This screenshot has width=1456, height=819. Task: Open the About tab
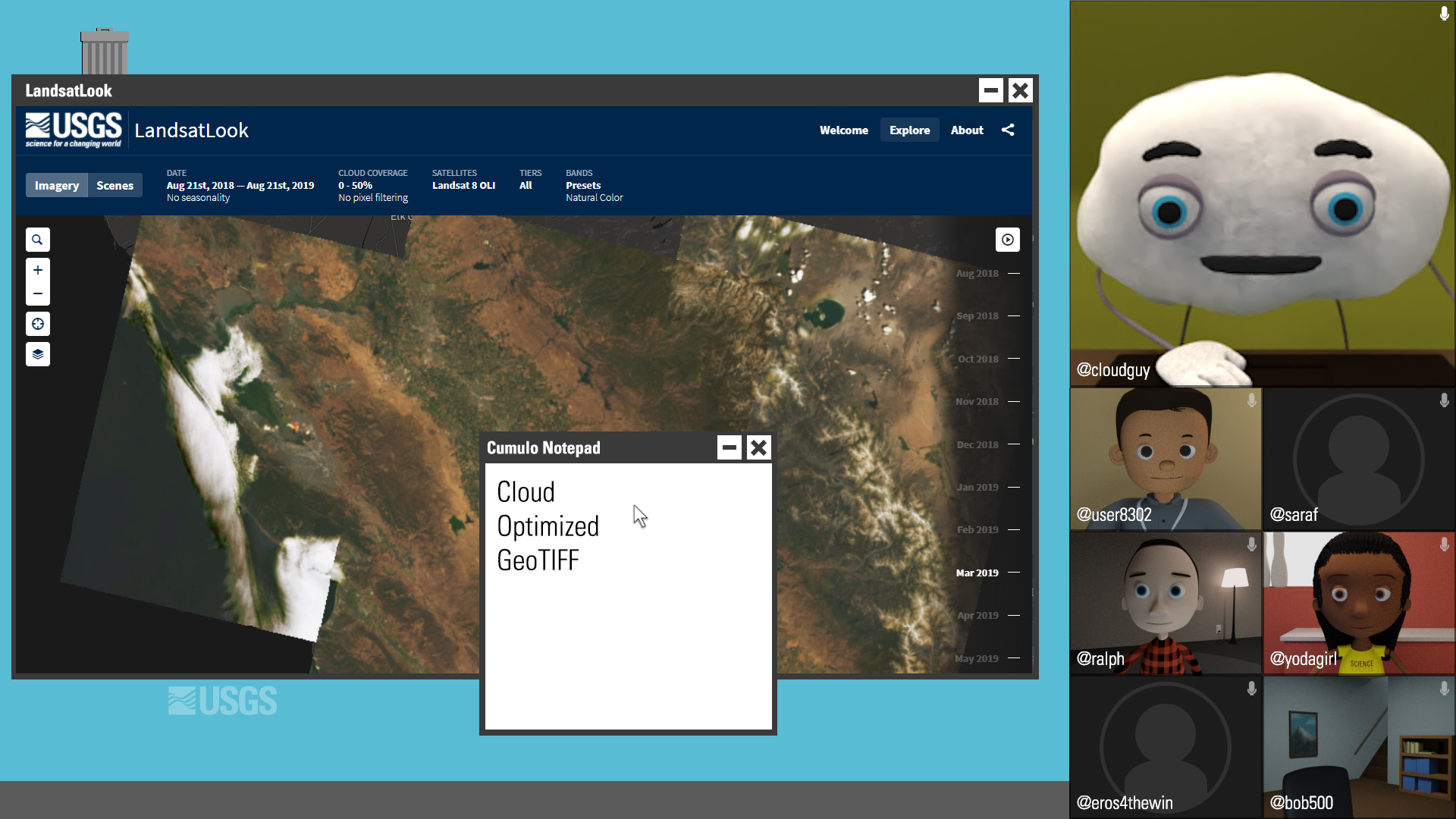(967, 130)
